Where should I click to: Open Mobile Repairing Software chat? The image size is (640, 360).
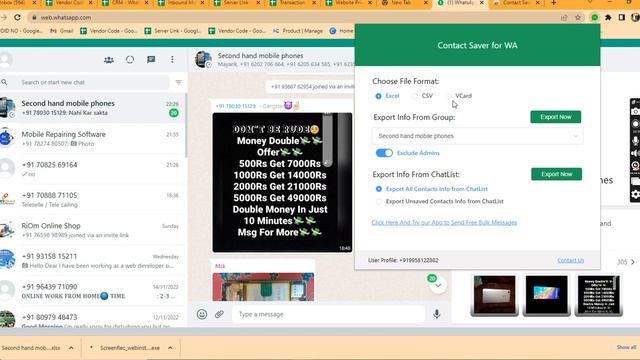point(93,138)
